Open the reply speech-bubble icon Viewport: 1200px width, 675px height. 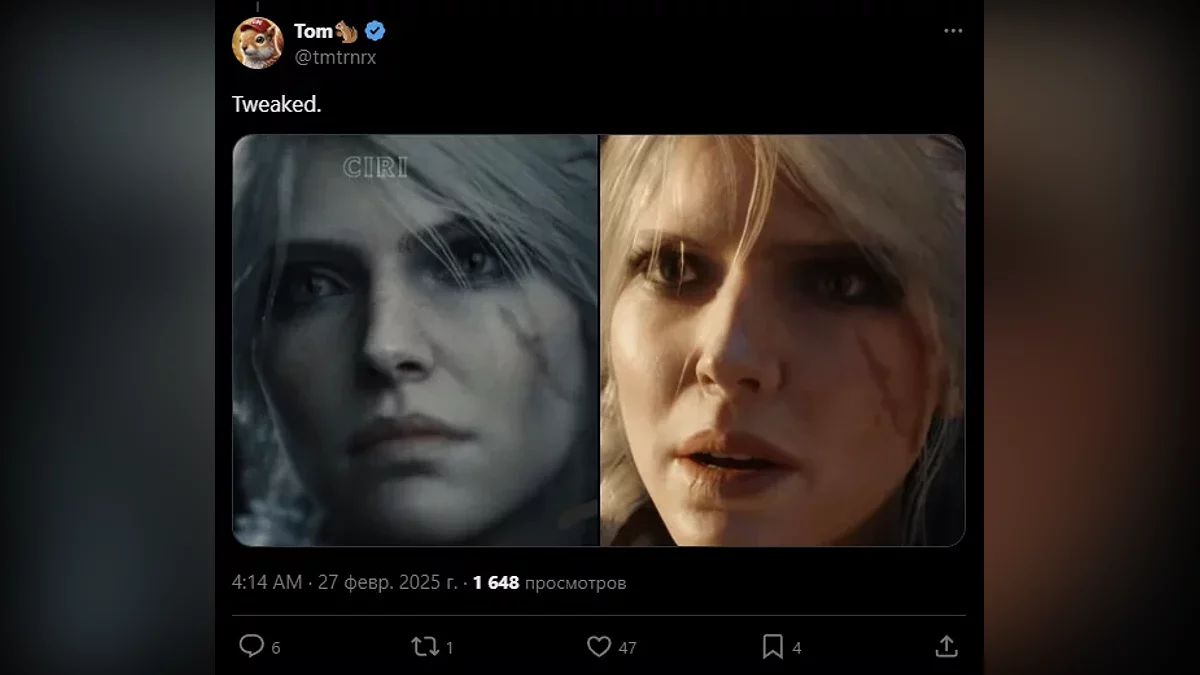coord(251,647)
